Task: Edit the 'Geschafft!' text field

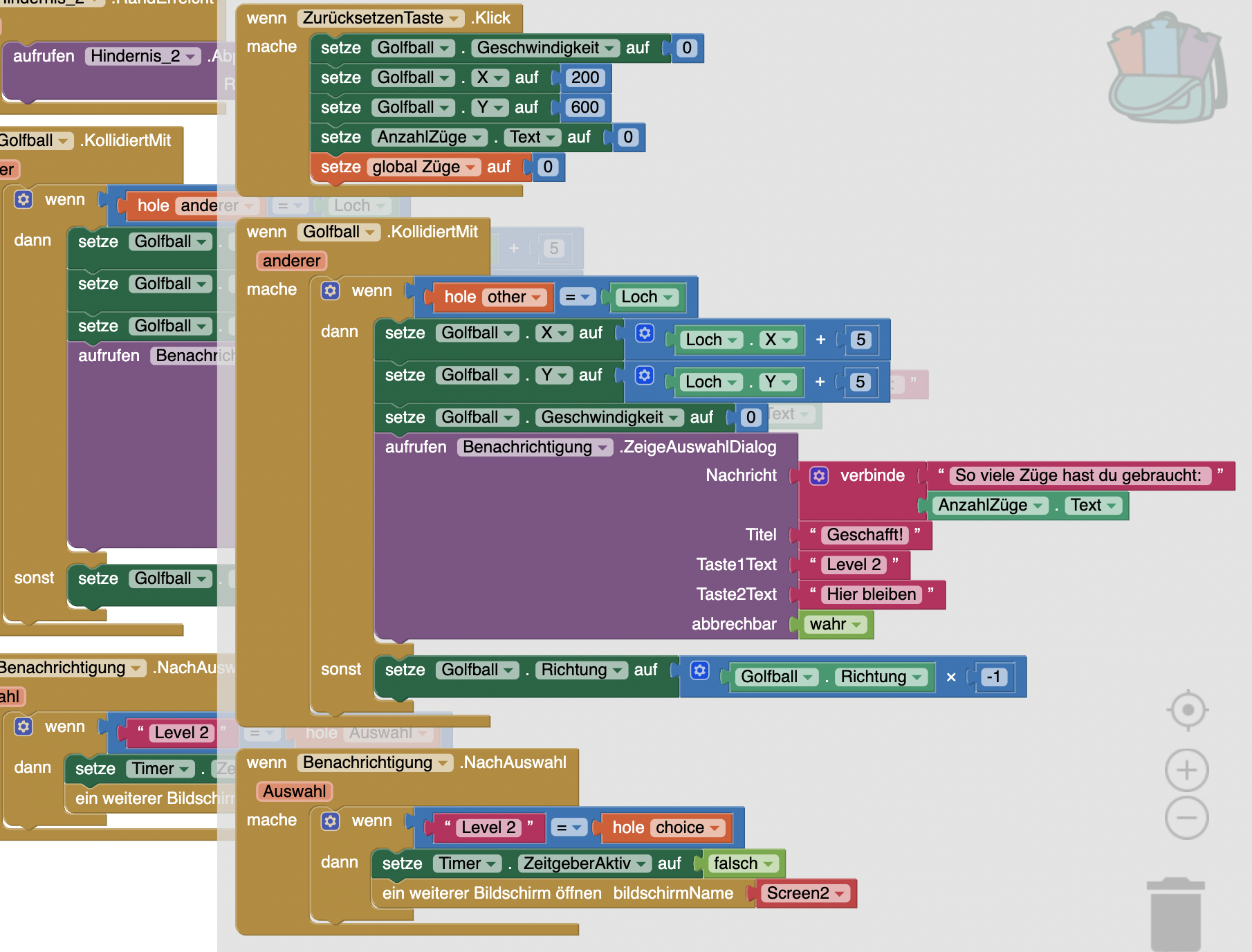Action: point(865,535)
